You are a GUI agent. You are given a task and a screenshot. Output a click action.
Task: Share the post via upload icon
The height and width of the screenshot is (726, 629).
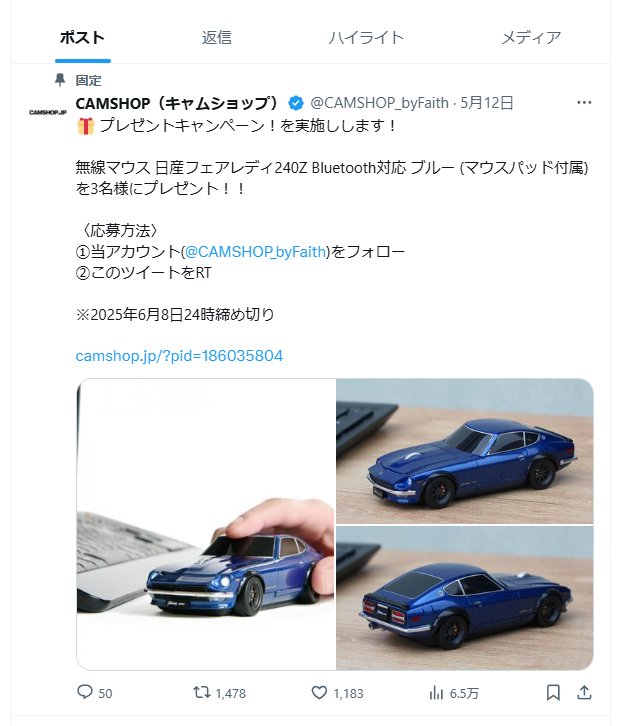pyautogui.click(x=584, y=692)
